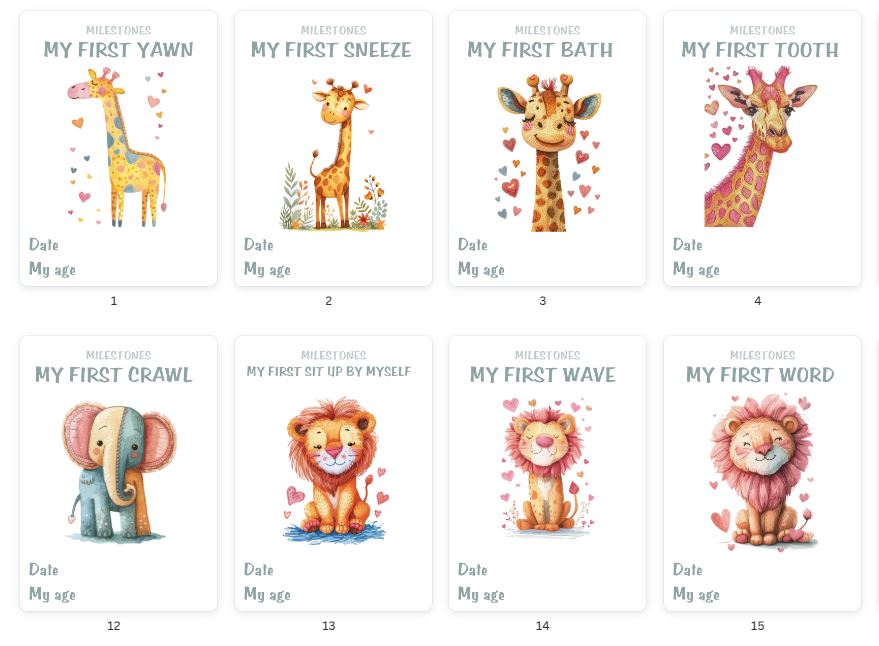Open the My First Tooth card
This screenshot has height=646, width=879.
762,148
